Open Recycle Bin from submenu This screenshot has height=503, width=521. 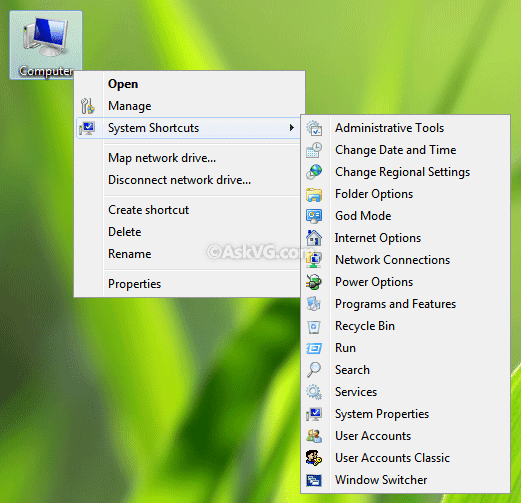[405, 326]
